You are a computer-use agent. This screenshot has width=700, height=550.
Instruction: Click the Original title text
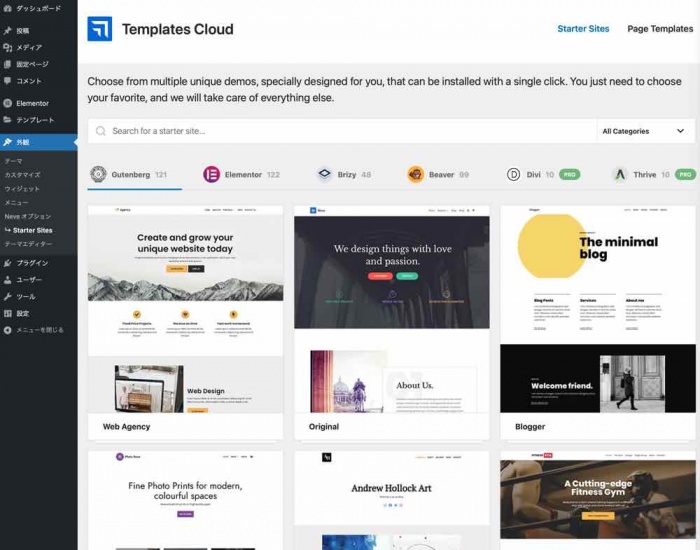pos(324,426)
